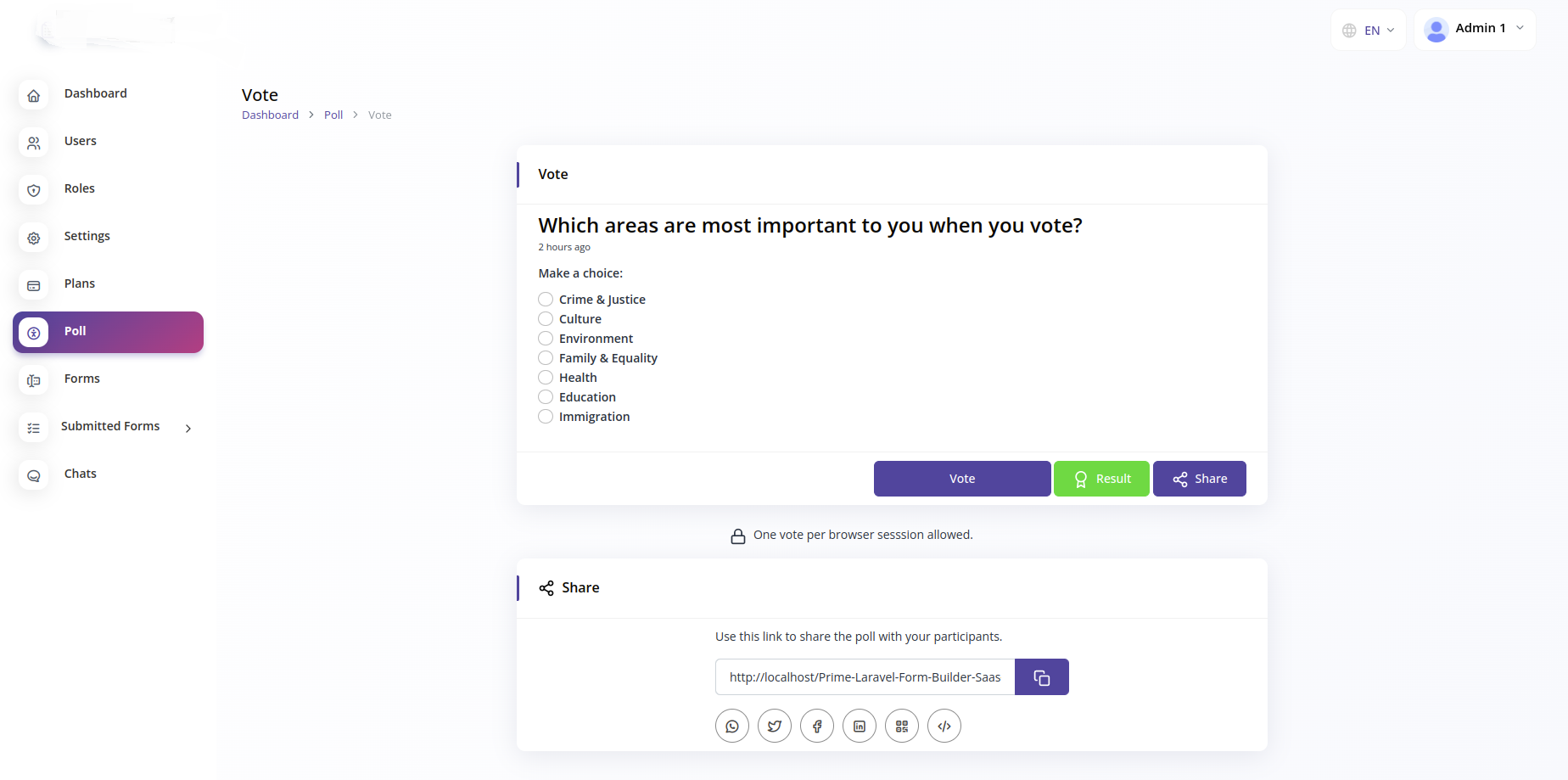Open the embed code icon

(944, 727)
